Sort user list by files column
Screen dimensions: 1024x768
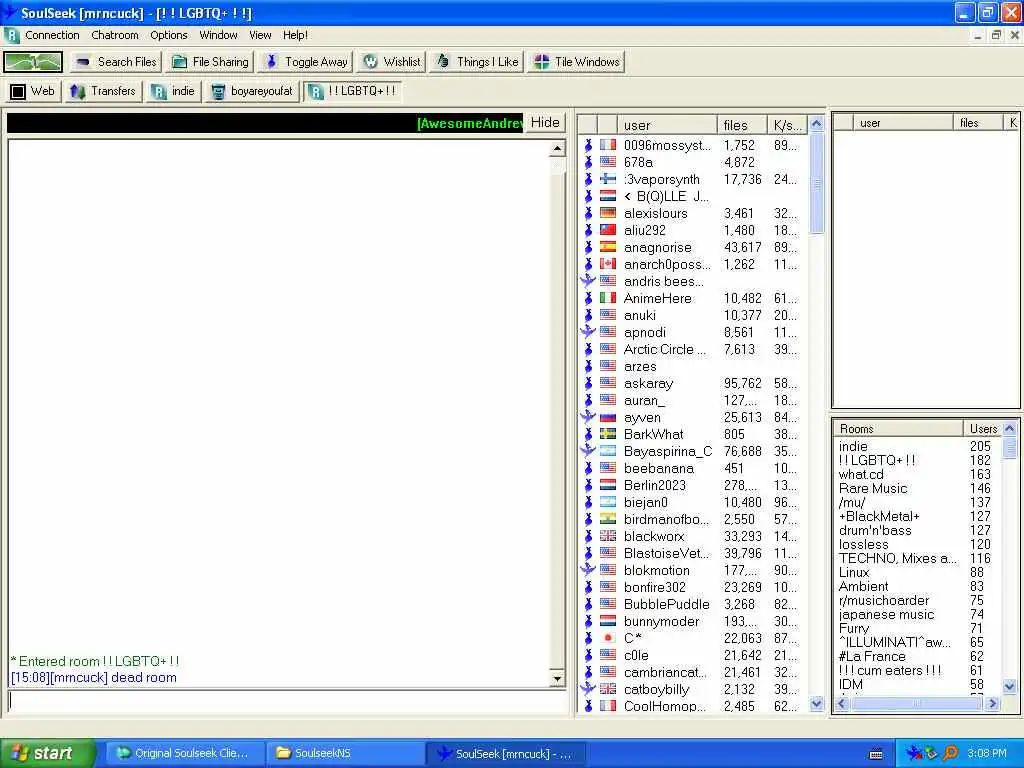742,125
